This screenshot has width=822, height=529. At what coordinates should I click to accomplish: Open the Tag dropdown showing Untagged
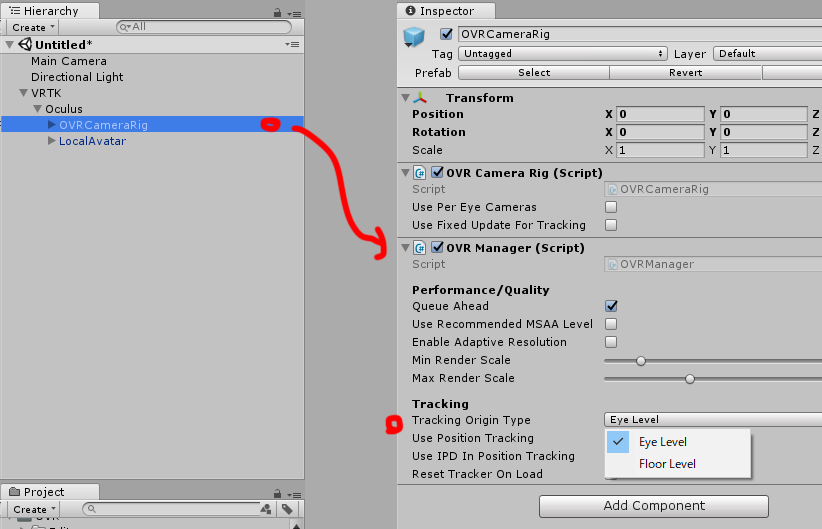[x=563, y=53]
